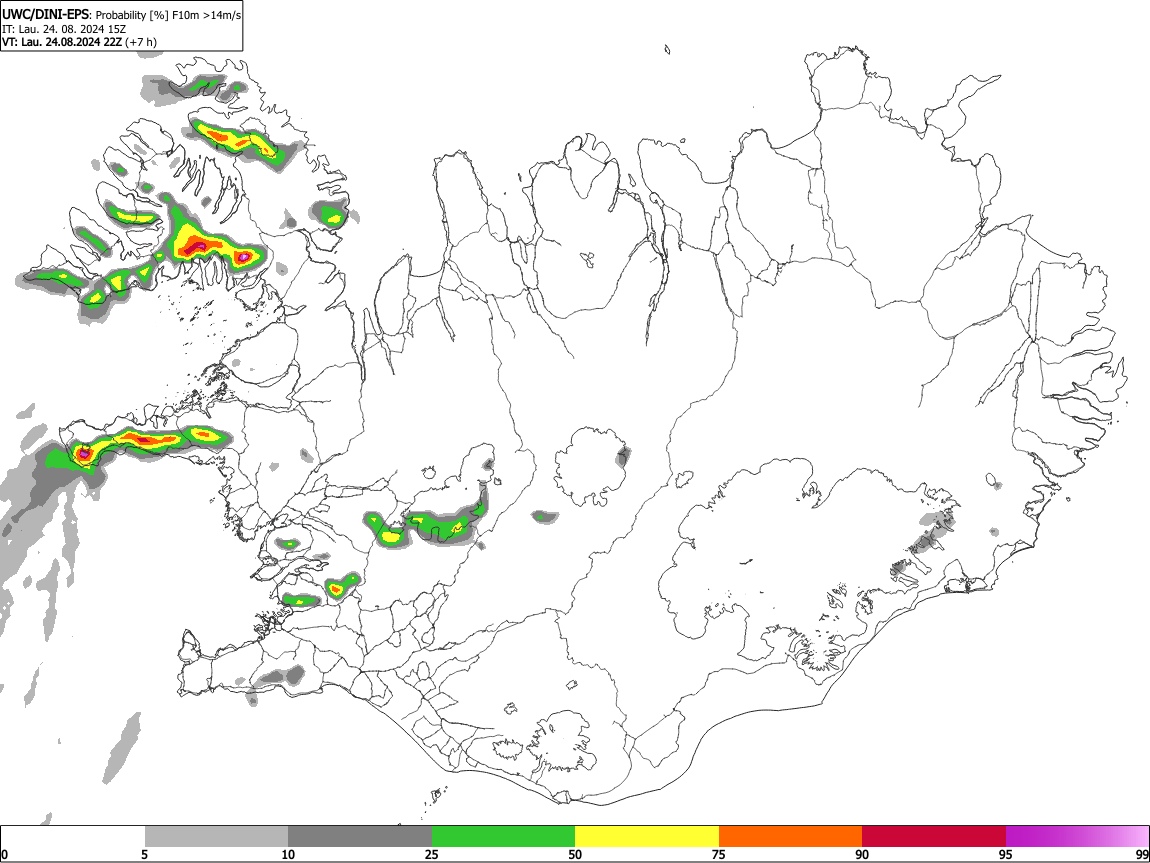The image size is (1150, 863).
Task: Click the 'IT: Lau. 24. 08. 2024 15Z' line
Action: coord(64,29)
